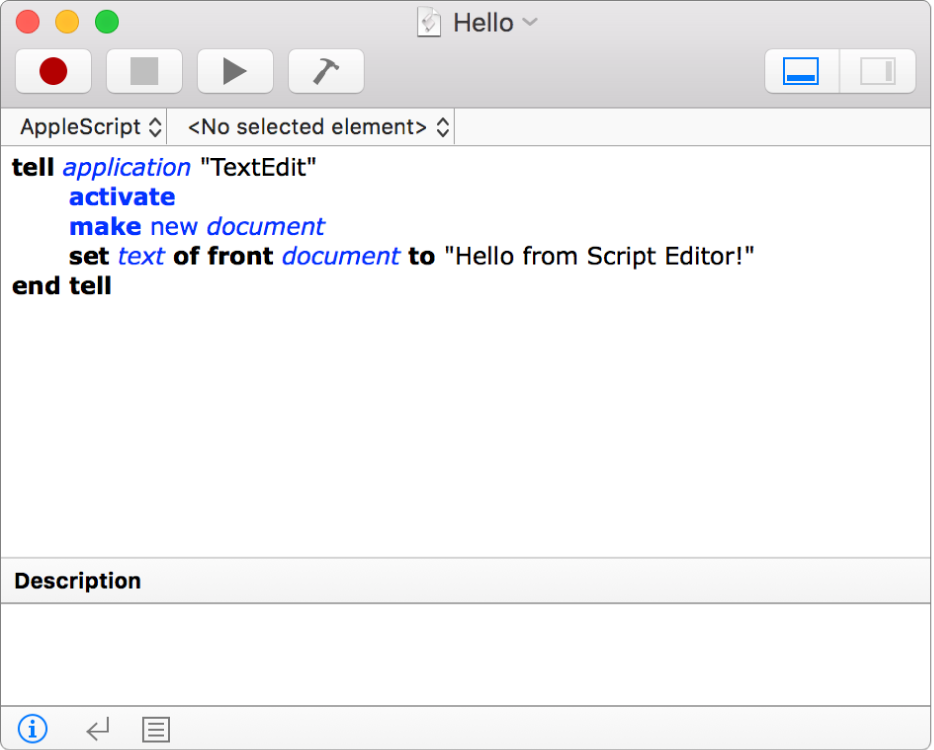
Task: Show the Log list pane
Action: coord(156,730)
